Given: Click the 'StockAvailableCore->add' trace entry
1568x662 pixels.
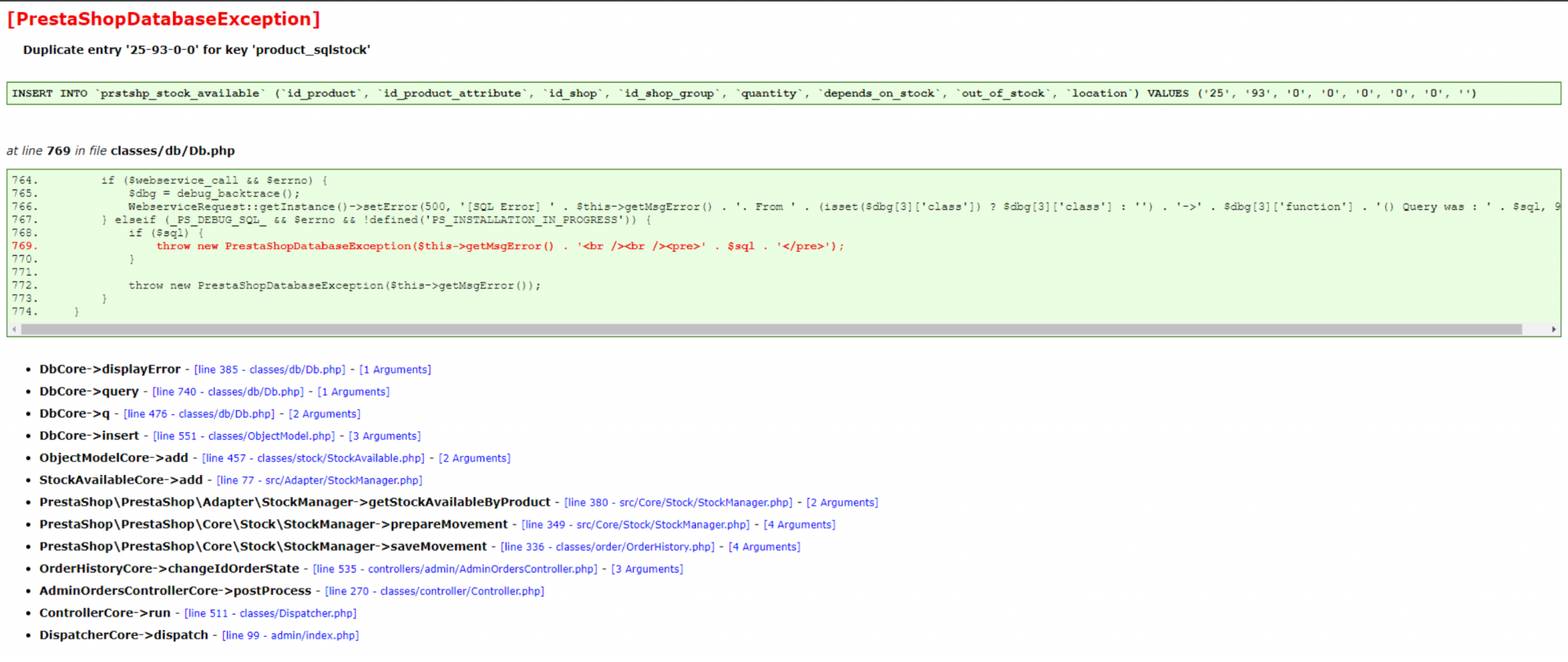Looking at the screenshot, I should (121, 480).
